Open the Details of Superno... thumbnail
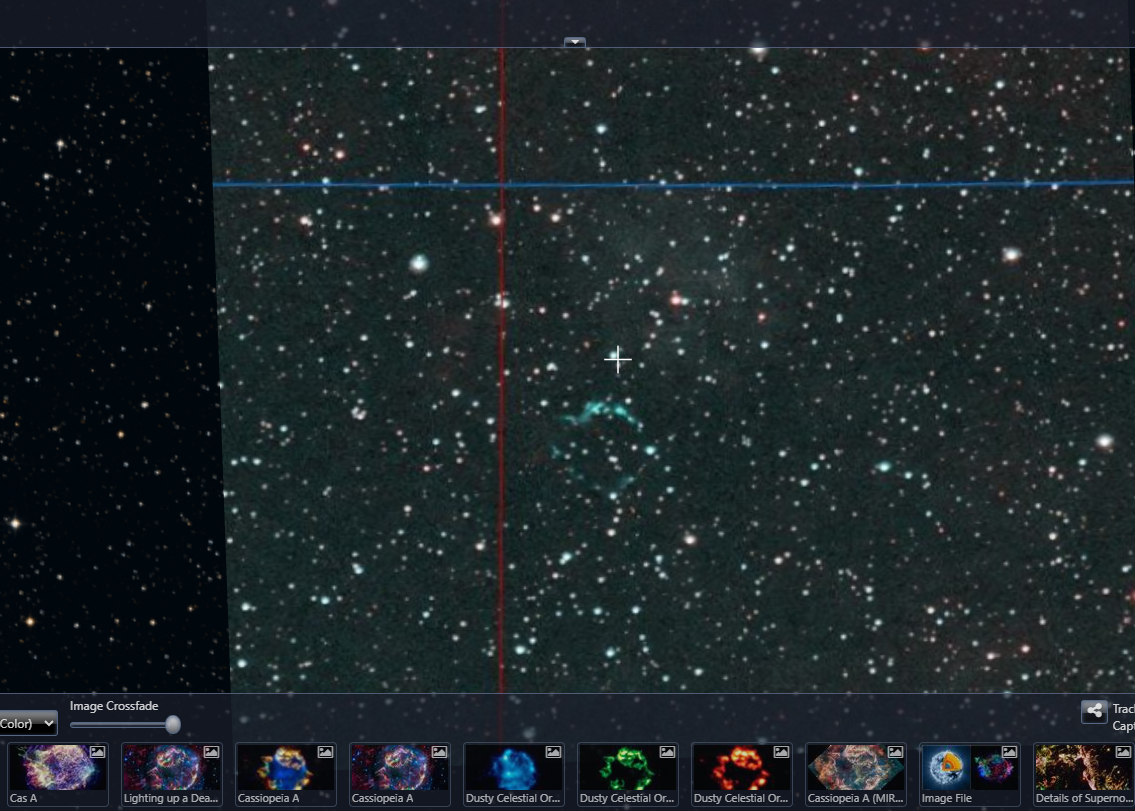This screenshot has height=811, width=1135. (x=1084, y=774)
